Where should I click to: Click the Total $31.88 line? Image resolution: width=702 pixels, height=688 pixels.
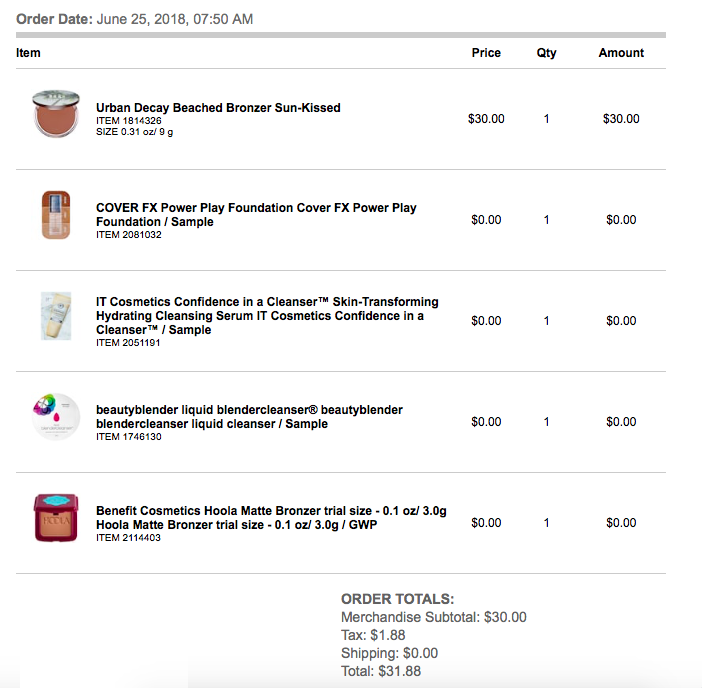tap(380, 671)
